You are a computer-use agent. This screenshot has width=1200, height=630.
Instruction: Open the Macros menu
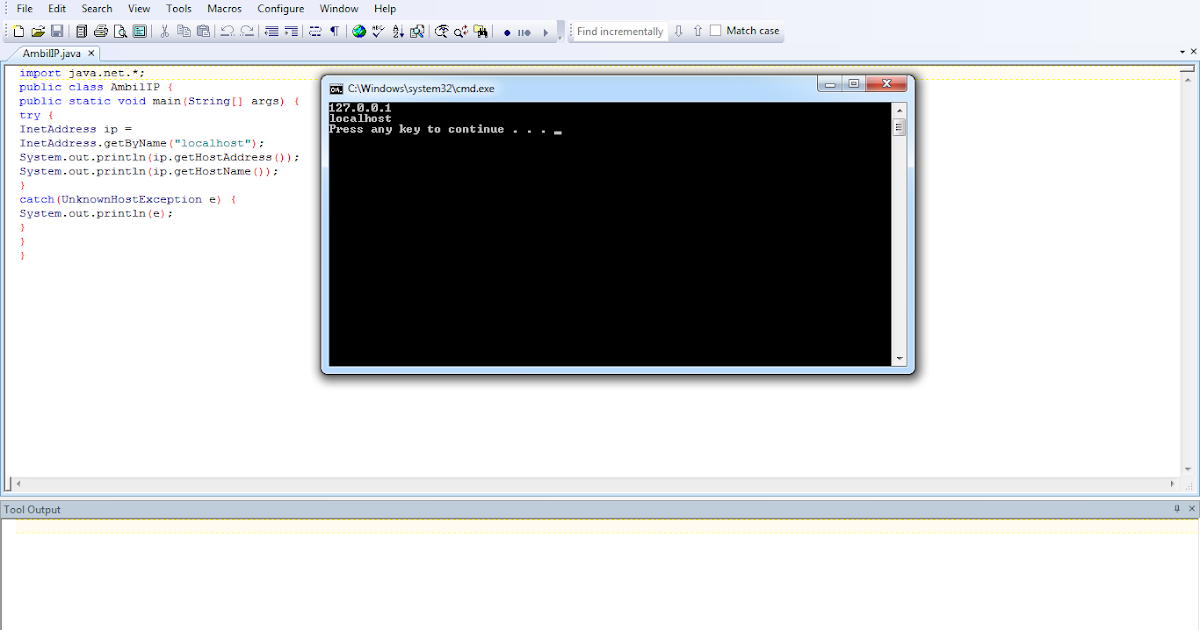224,8
